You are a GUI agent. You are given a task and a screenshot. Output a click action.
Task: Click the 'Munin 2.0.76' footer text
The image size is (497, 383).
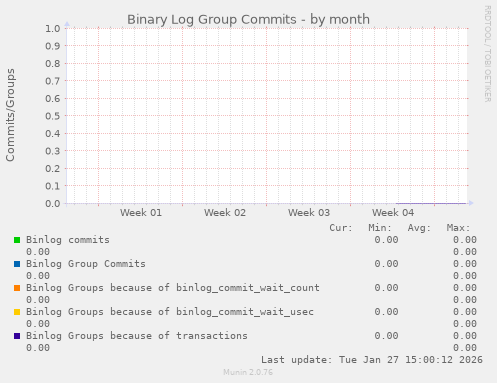pyautogui.click(x=248, y=372)
